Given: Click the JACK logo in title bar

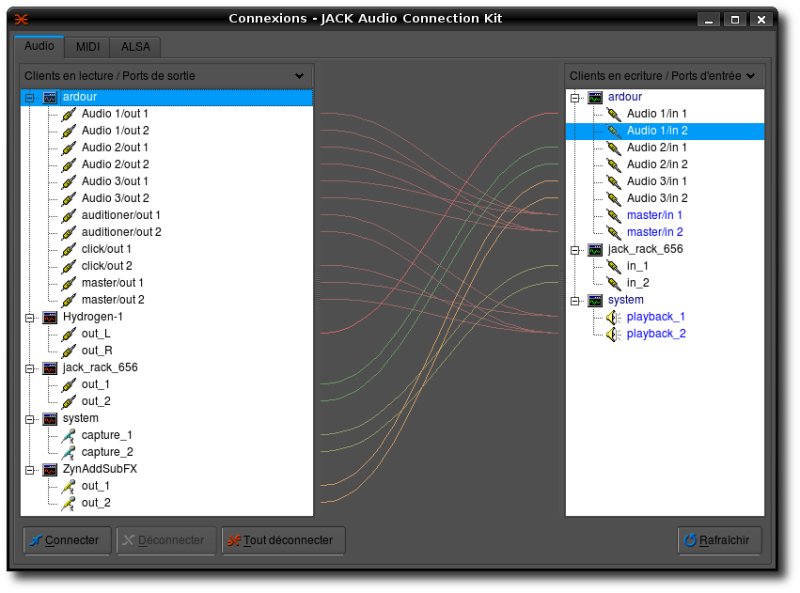Looking at the screenshot, I should point(21,19).
